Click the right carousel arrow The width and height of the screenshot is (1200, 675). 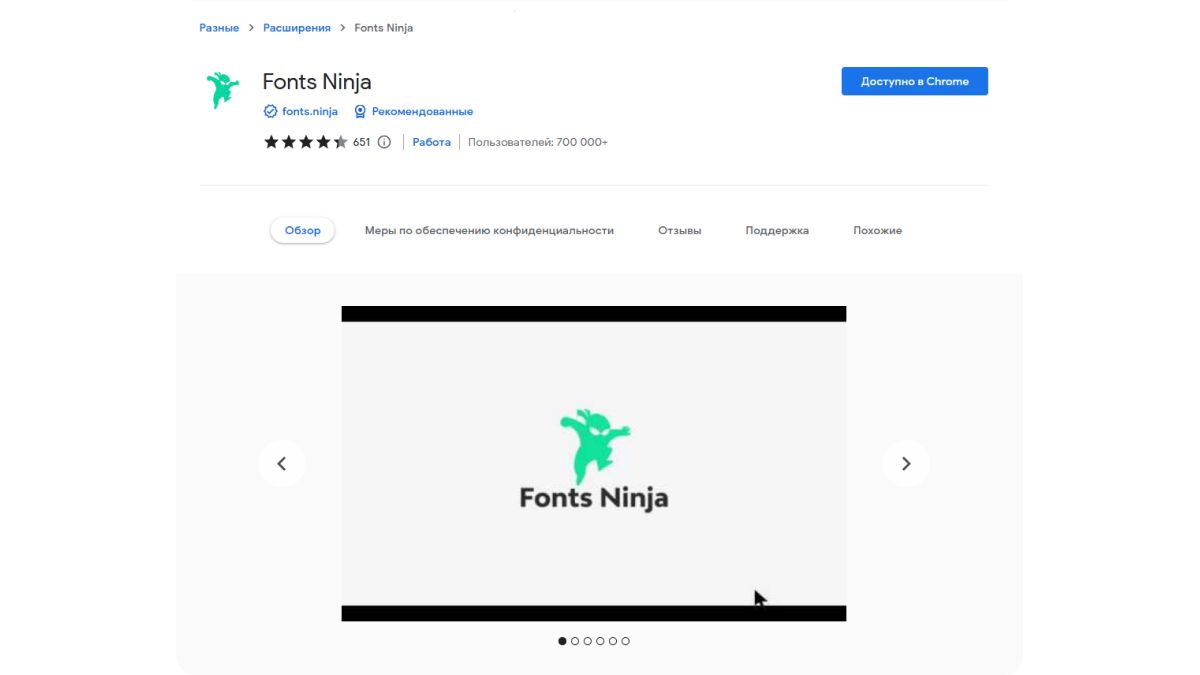point(906,463)
